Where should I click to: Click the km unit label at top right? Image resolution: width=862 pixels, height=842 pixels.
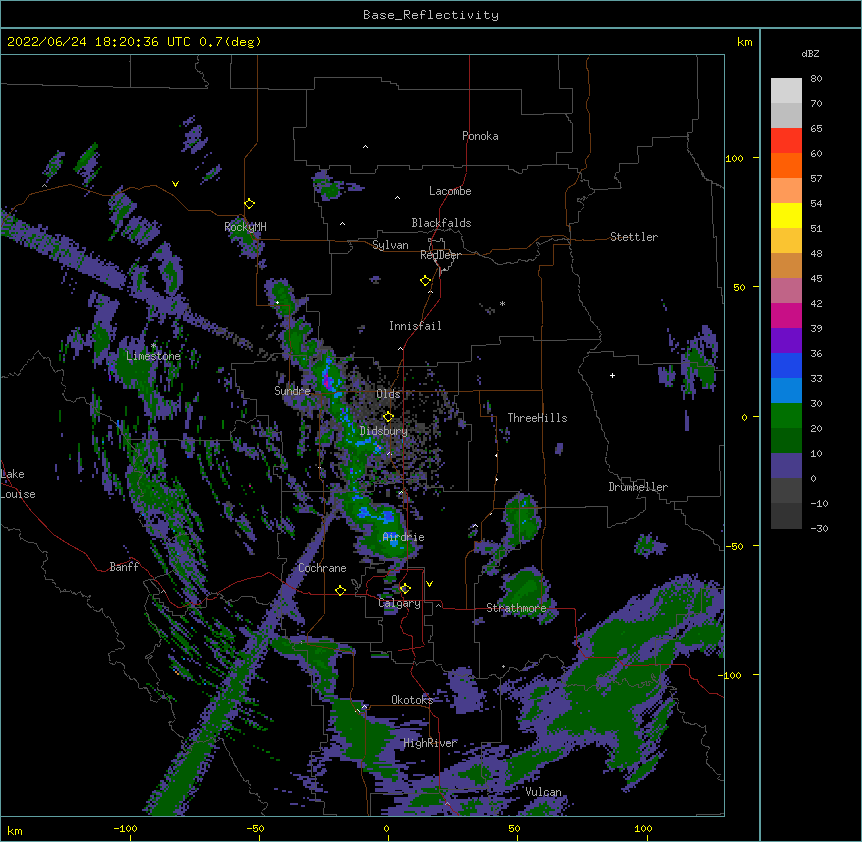tap(744, 42)
